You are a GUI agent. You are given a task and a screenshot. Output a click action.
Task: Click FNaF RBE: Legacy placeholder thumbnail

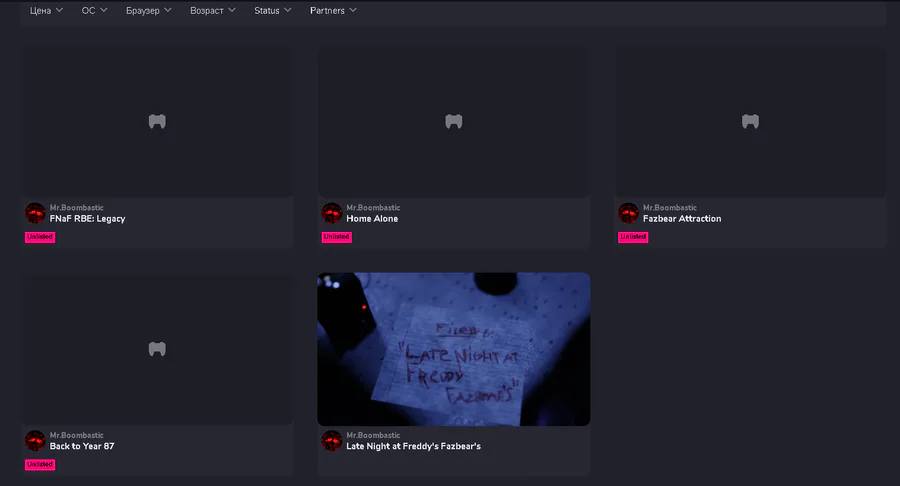tap(157, 122)
